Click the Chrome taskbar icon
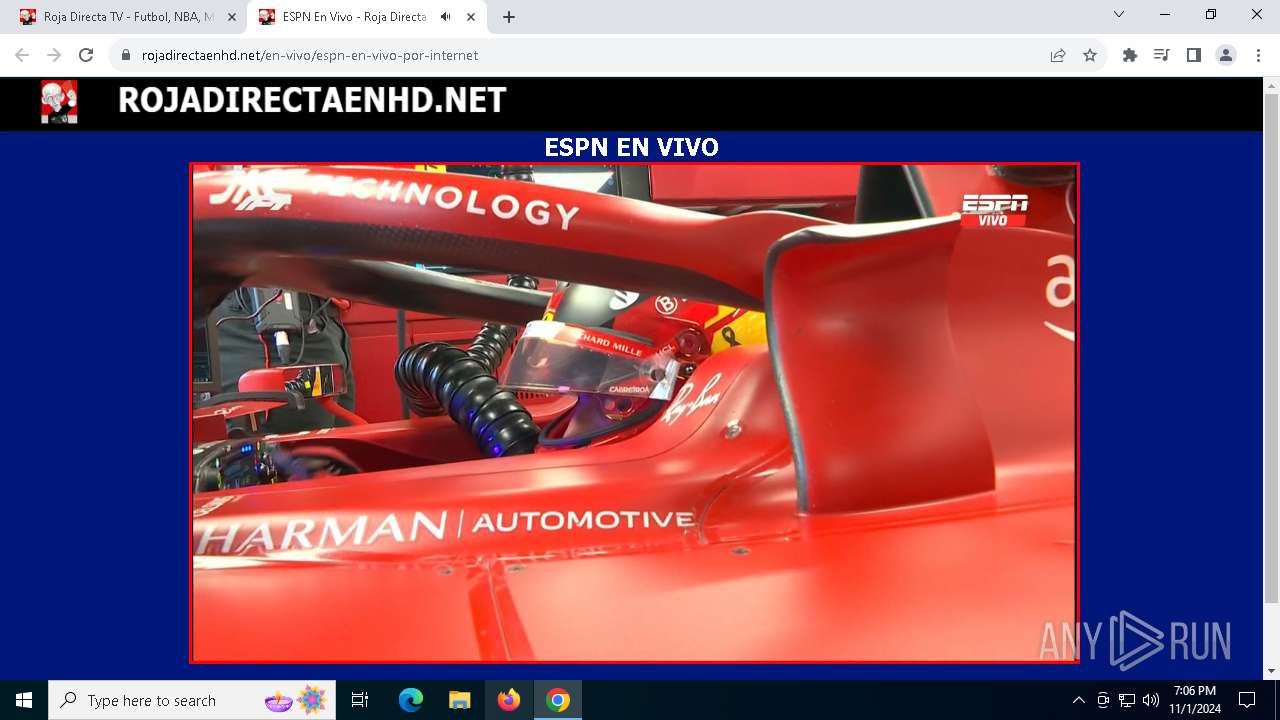 [558, 700]
